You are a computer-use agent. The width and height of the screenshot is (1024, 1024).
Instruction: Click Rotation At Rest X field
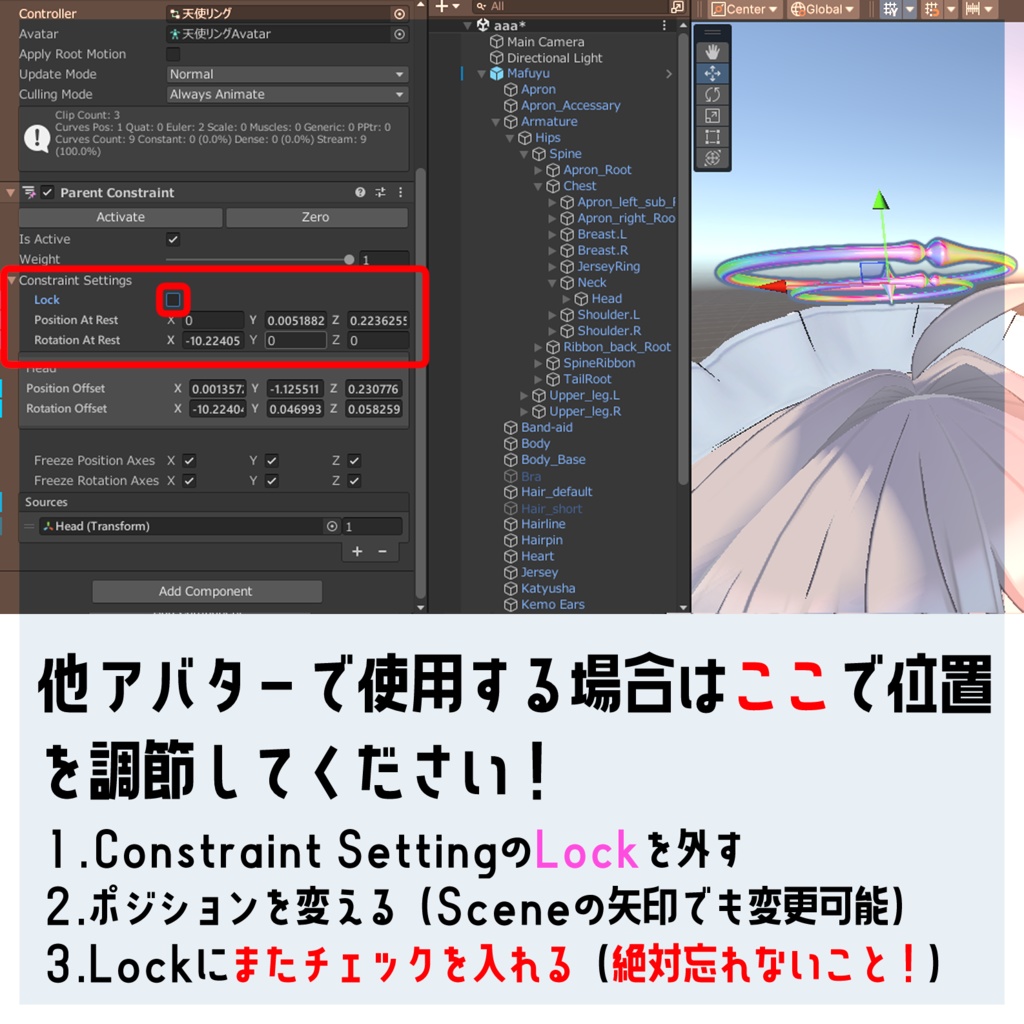(213, 340)
